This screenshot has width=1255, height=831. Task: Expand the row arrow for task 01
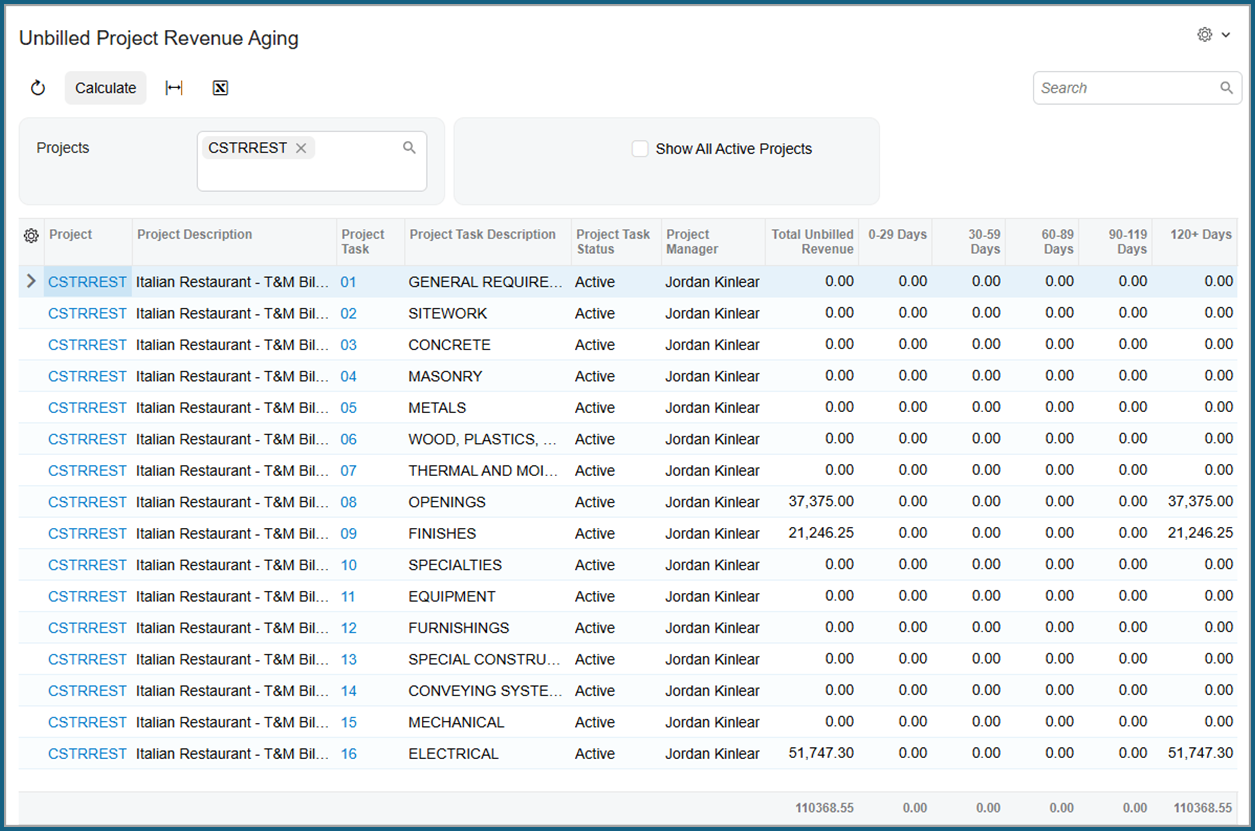[x=31, y=282]
